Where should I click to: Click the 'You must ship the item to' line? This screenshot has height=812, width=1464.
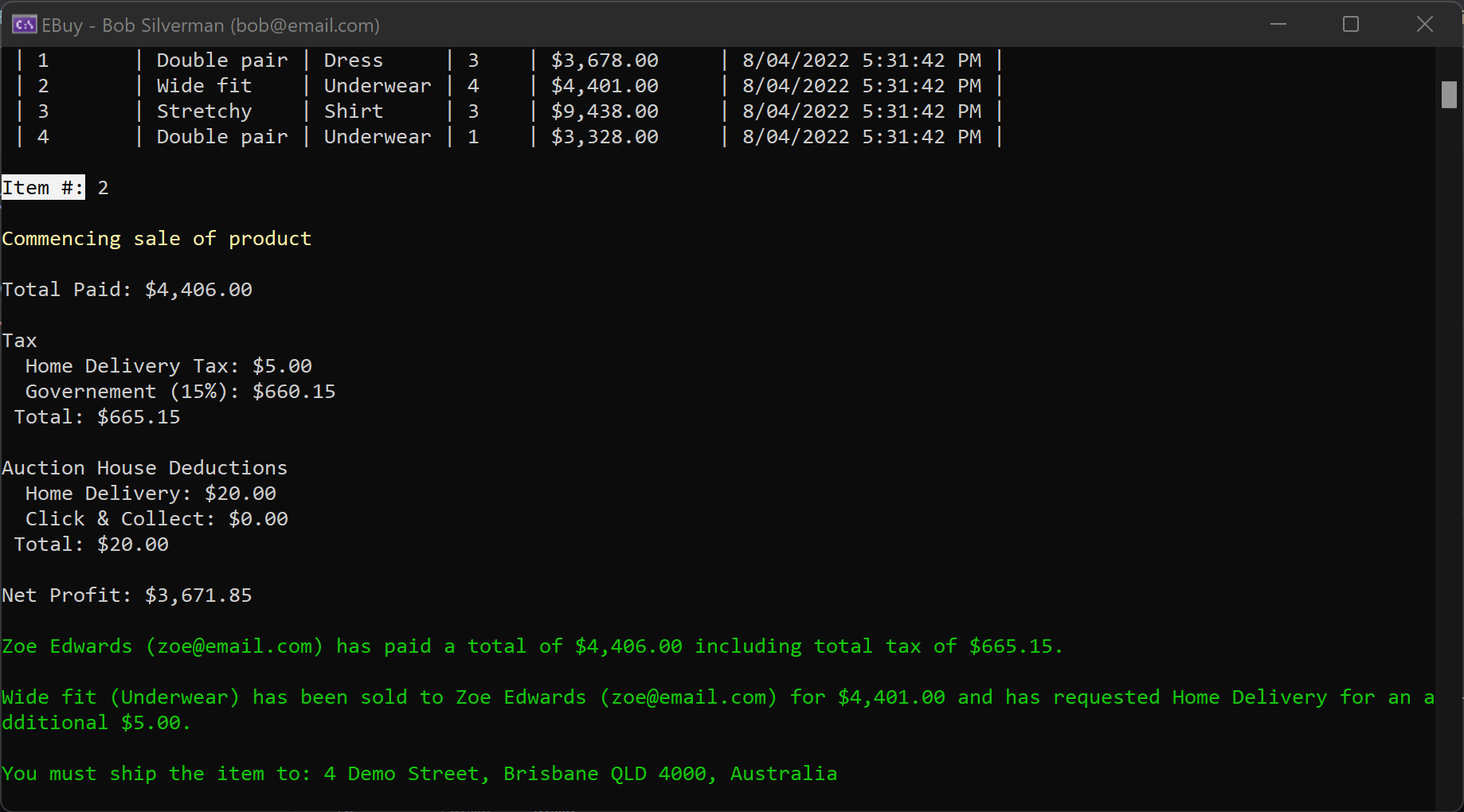419,774
